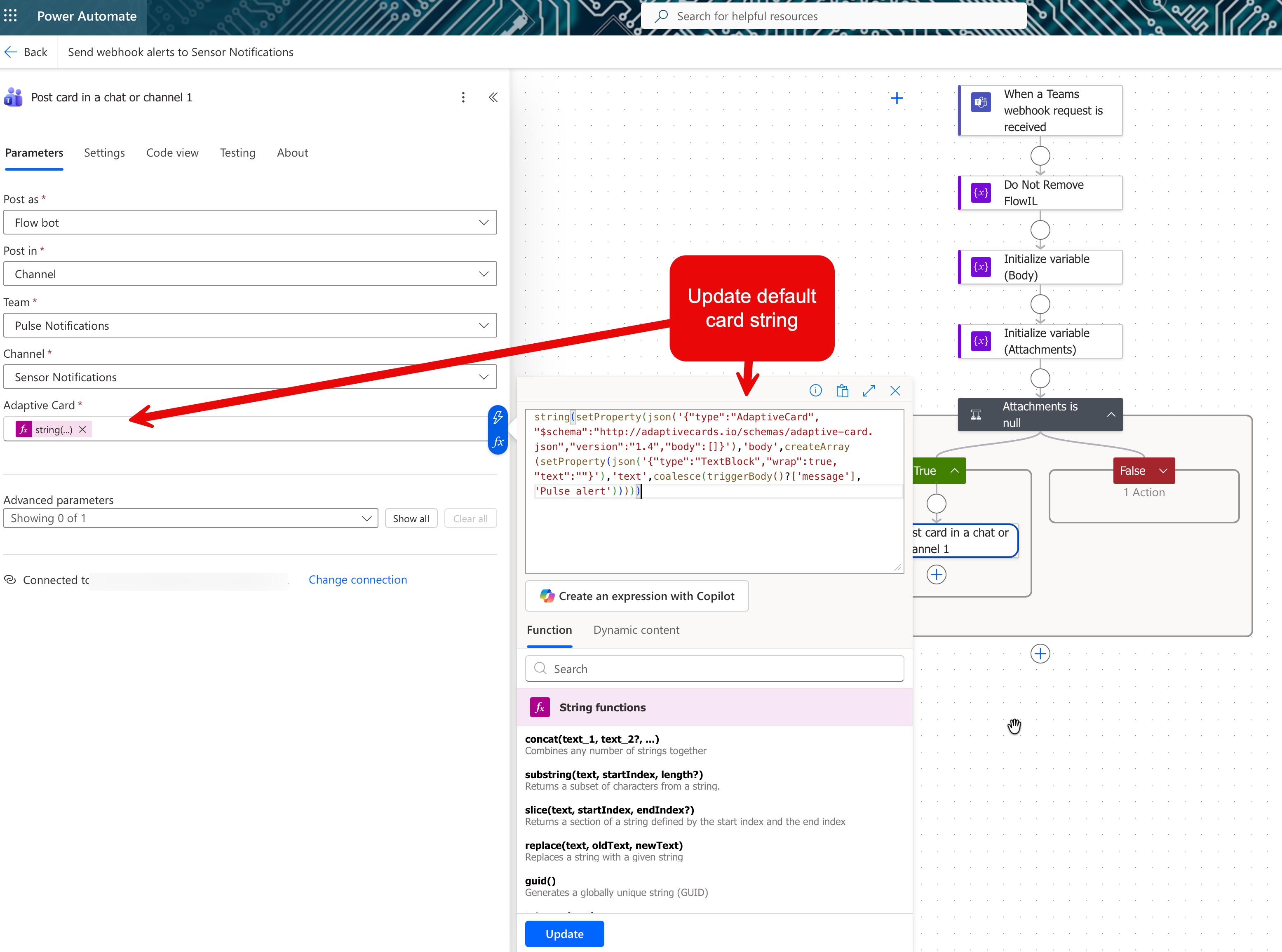Click the variable icon on Initialize variable (Body)
The width and height of the screenshot is (1282, 952).
pyautogui.click(x=981, y=267)
